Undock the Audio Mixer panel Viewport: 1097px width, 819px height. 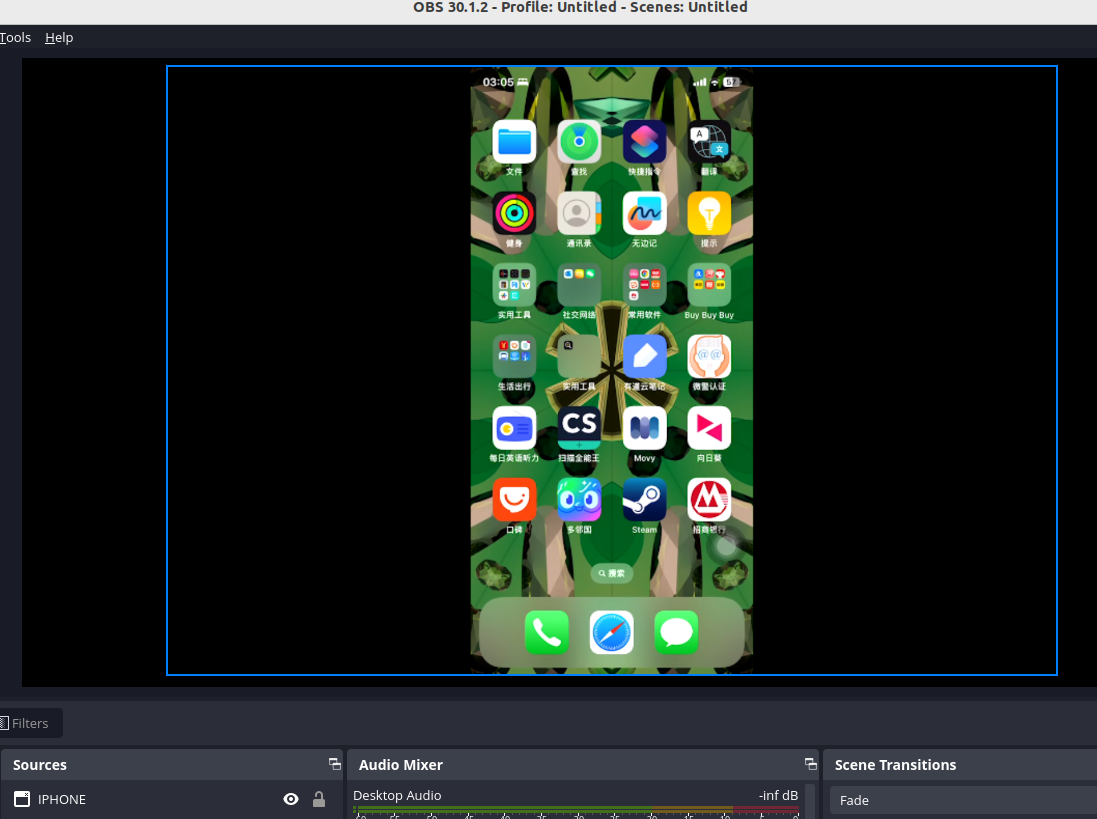tap(810, 764)
